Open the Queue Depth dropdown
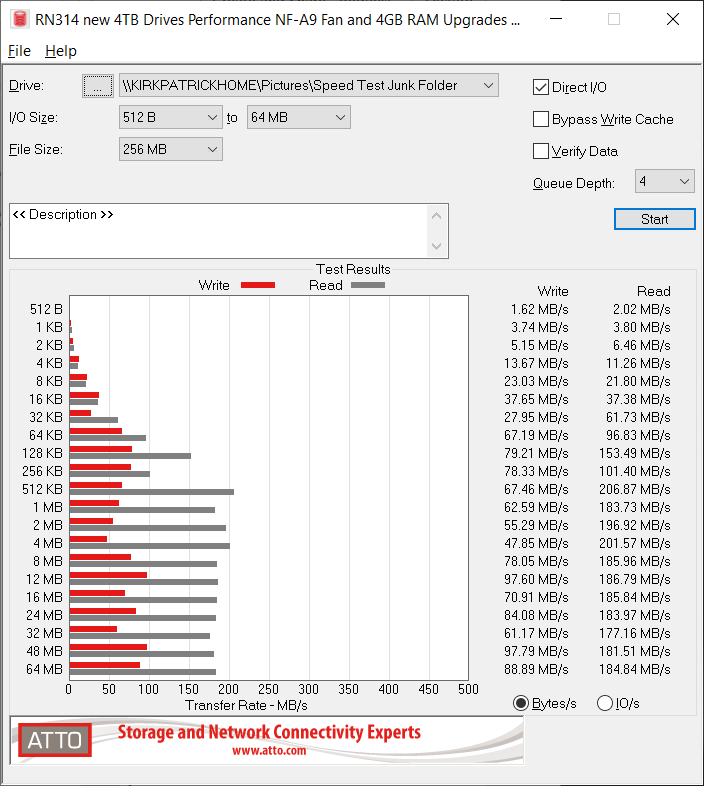Screen dimensions: 704x786 (x=664, y=181)
